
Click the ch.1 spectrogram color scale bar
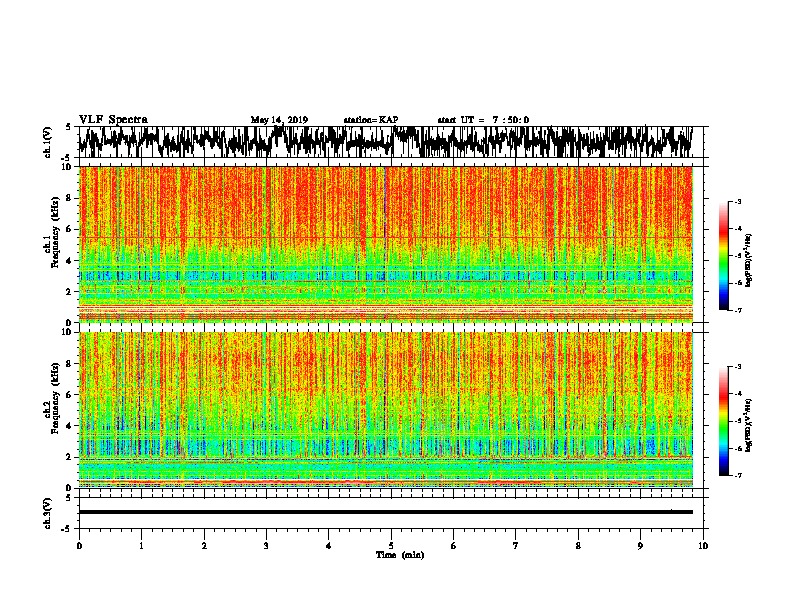(x=723, y=256)
